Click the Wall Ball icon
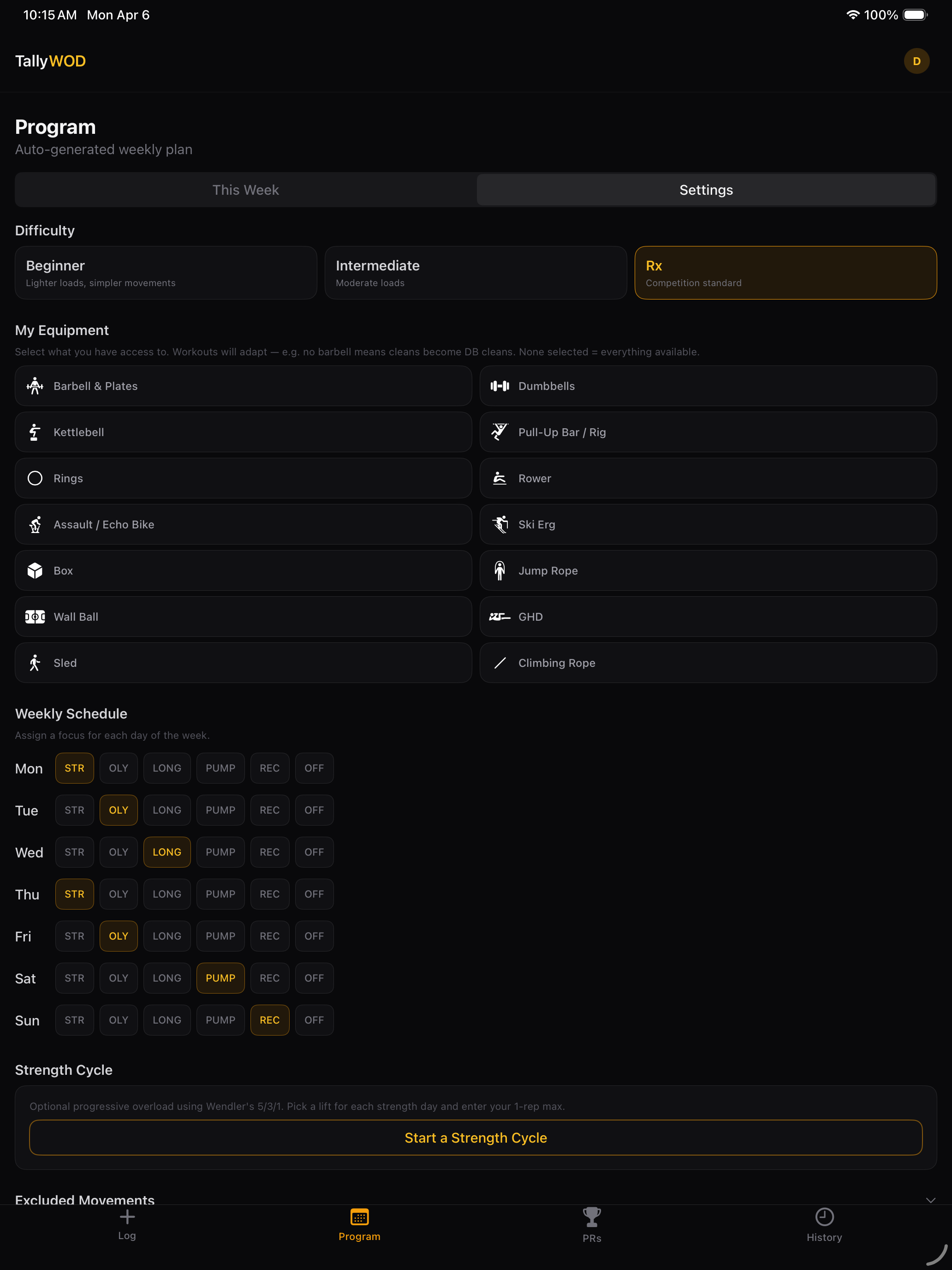Image resolution: width=952 pixels, height=1270 pixels. 35,617
